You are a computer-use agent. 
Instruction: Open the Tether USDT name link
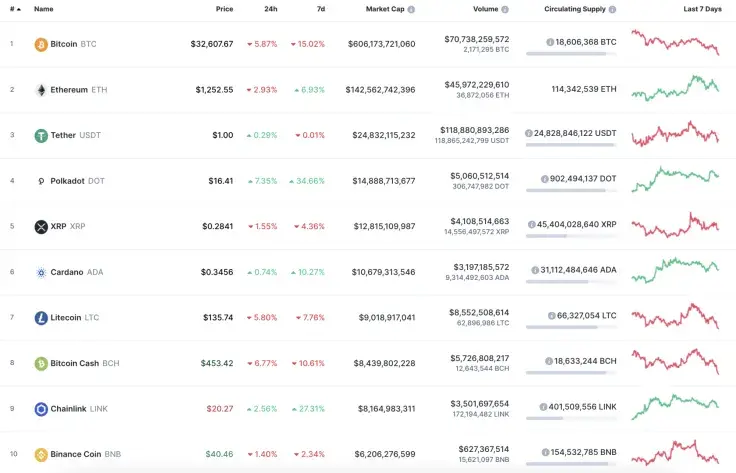point(76,135)
